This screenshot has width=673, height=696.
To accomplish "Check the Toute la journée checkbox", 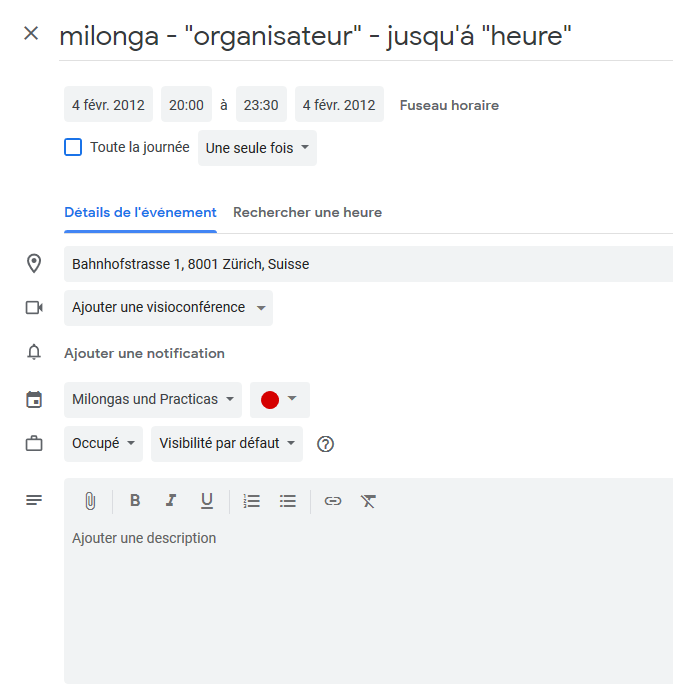I will tap(73, 147).
